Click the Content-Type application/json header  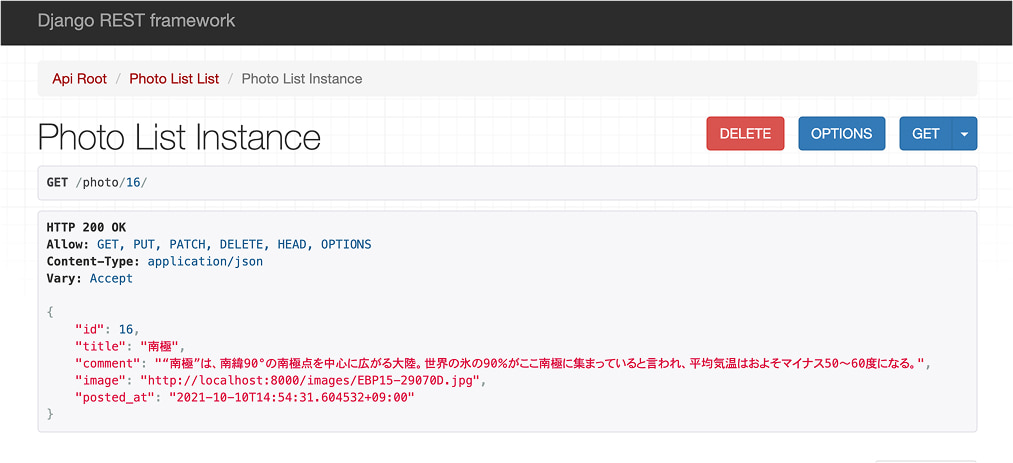(154, 261)
